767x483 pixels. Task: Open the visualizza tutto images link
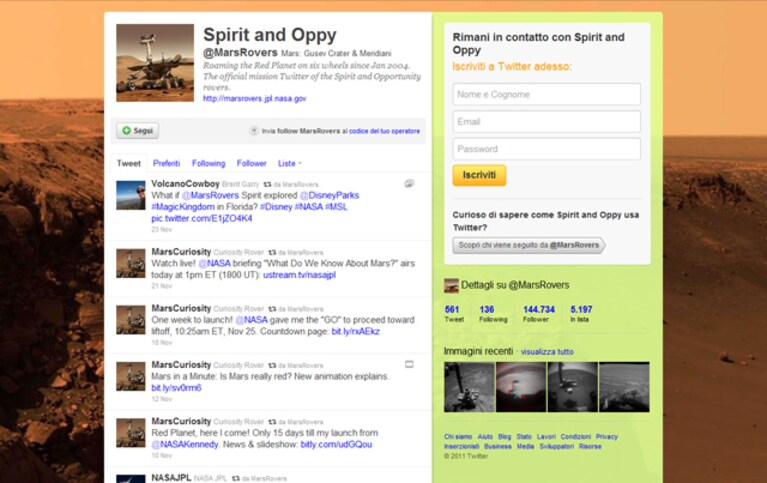[x=547, y=352]
